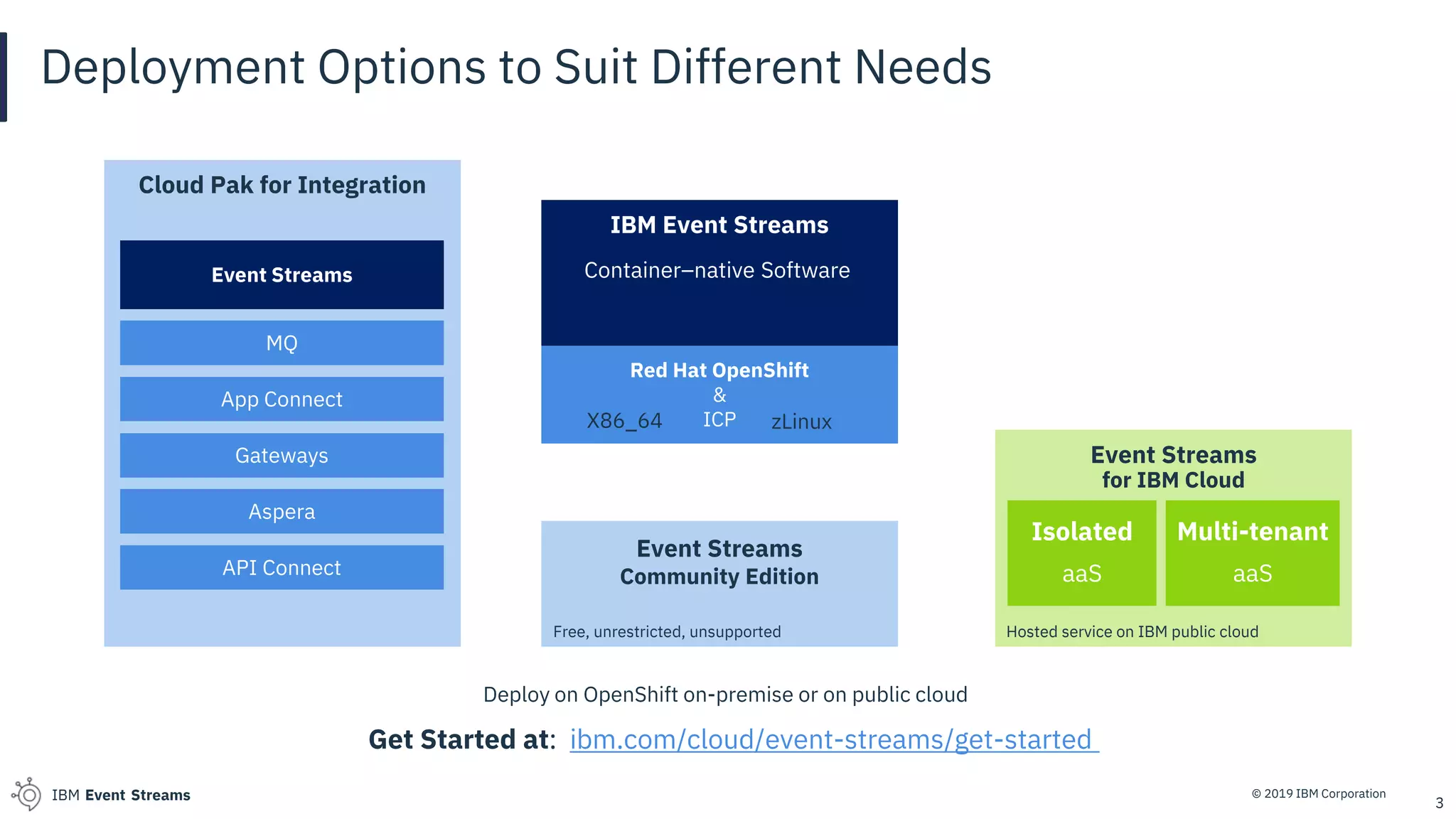Click the Cloud Pak for Integration heading
The image size is (1456, 819).
(x=282, y=186)
